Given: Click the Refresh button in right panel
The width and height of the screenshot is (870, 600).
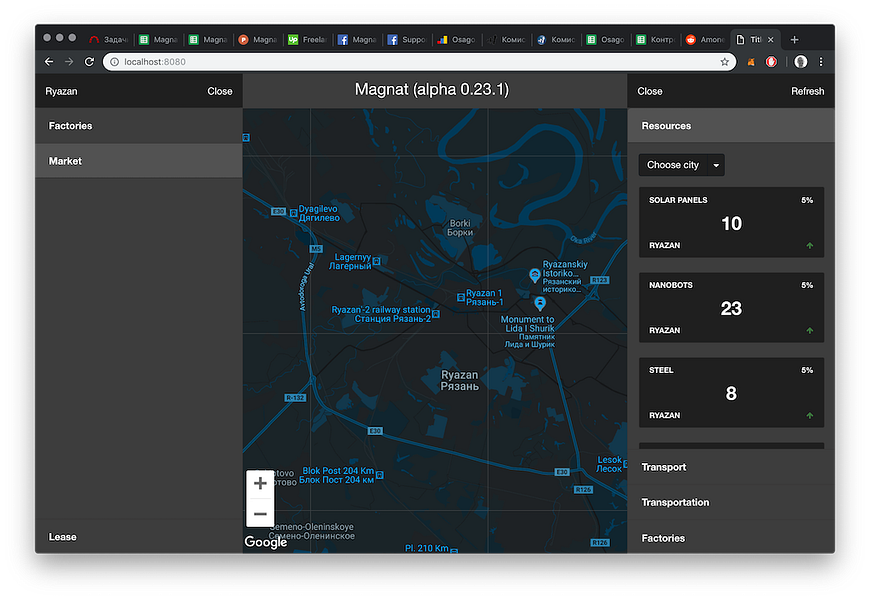Looking at the screenshot, I should point(807,91).
